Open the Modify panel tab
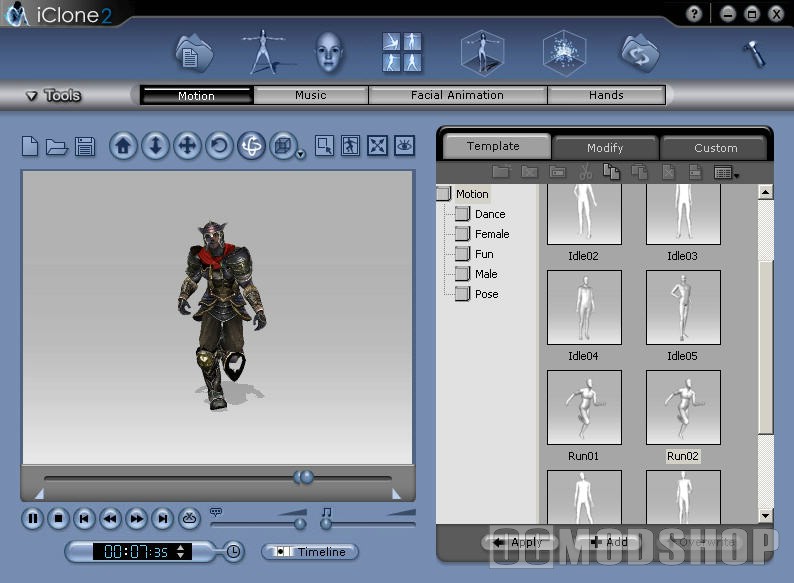 tap(605, 148)
